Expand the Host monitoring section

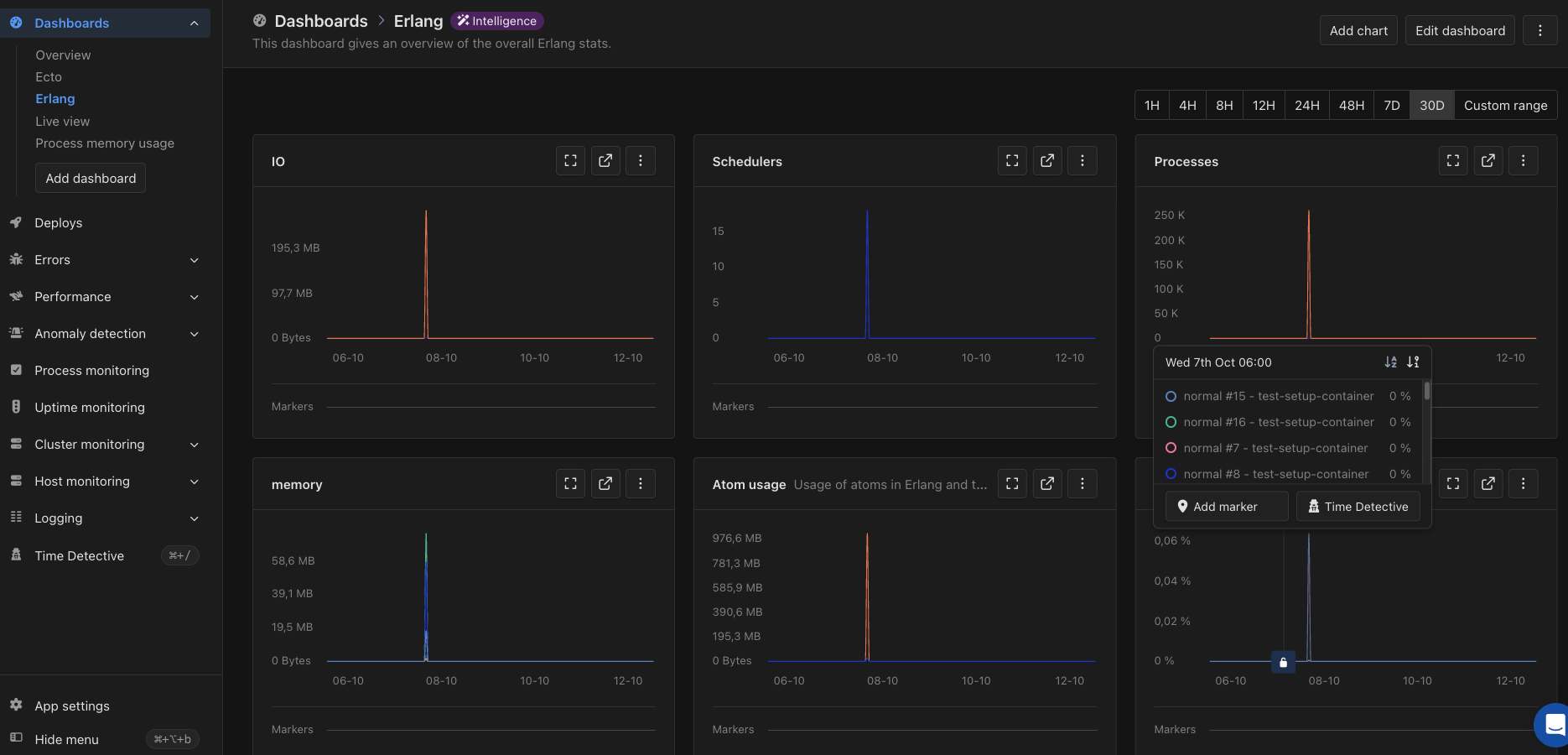(x=195, y=482)
